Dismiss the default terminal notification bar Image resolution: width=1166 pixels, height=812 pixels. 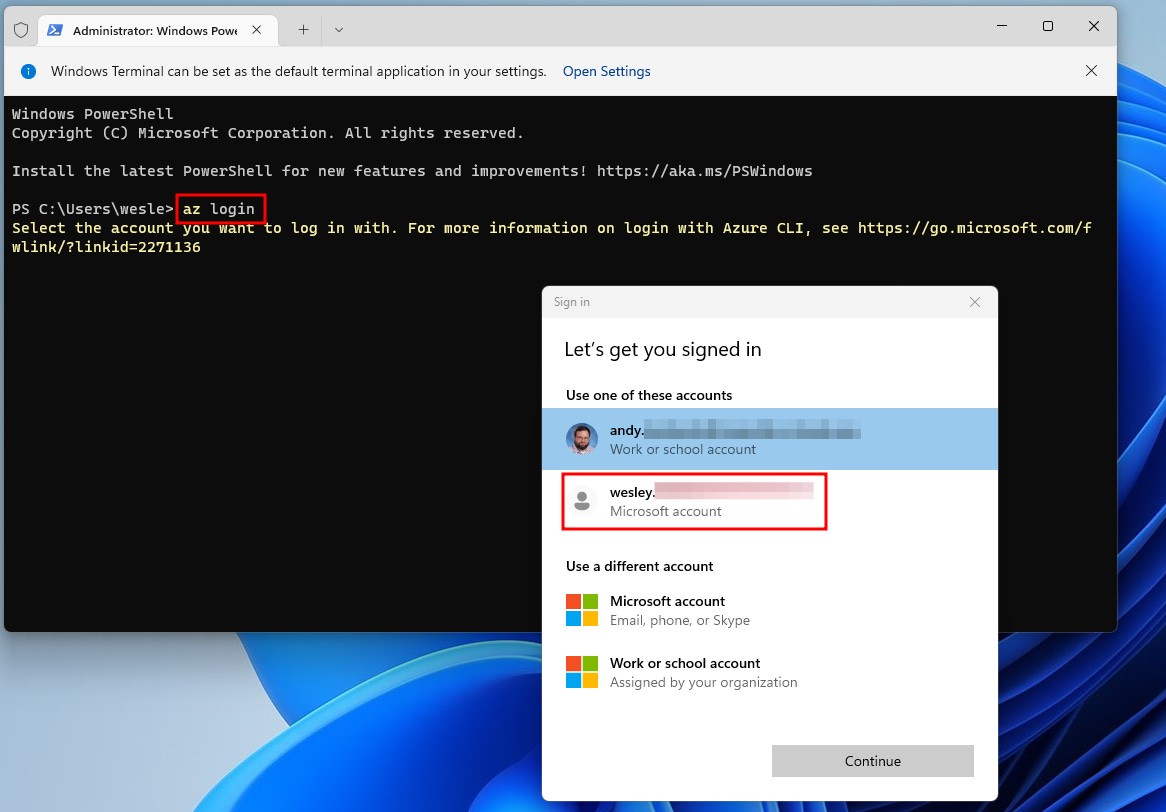1091,71
